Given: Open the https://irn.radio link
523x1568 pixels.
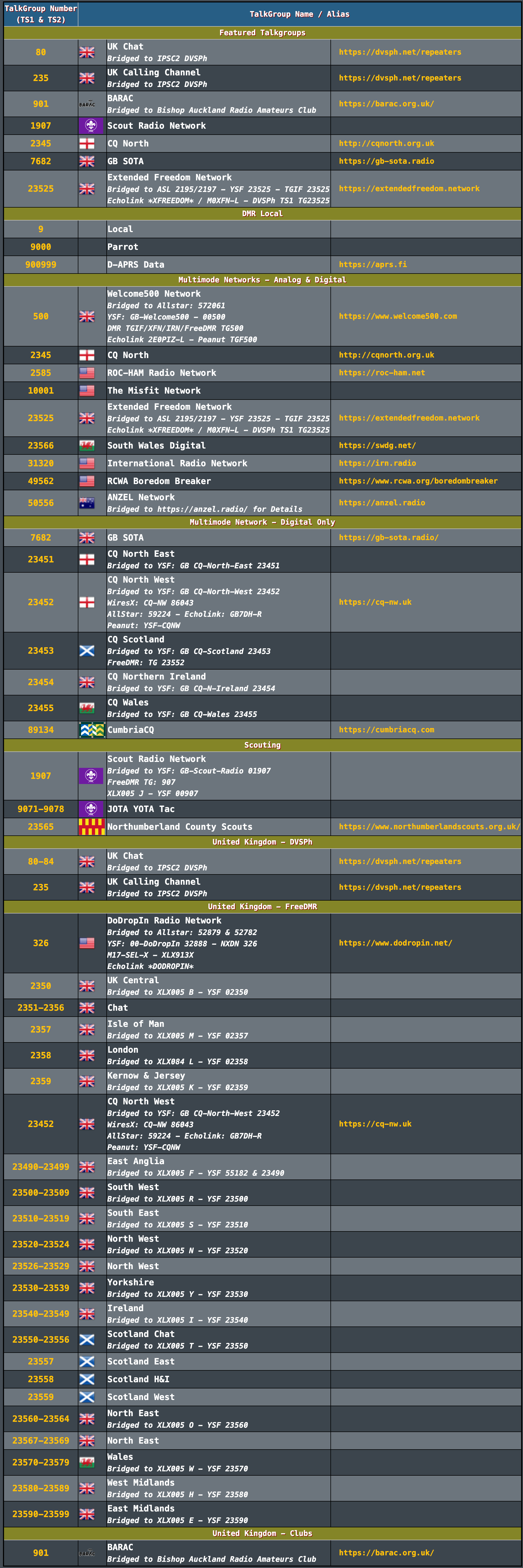Looking at the screenshot, I should coord(378,463).
